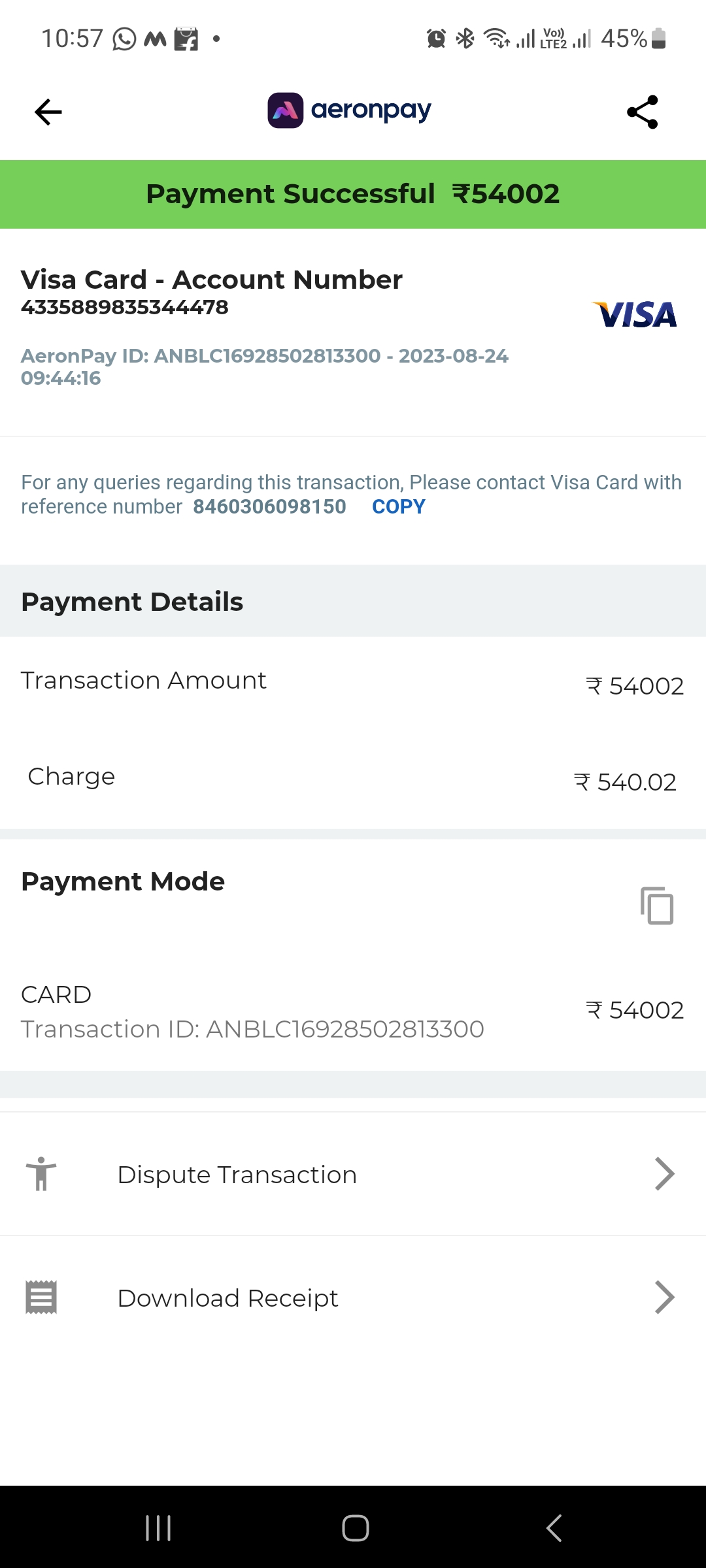
Task: Open Download Receipt option
Action: (227, 1298)
